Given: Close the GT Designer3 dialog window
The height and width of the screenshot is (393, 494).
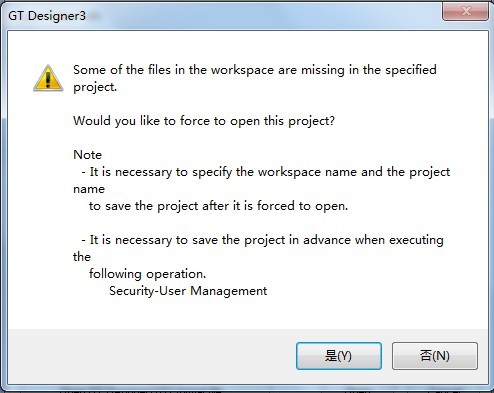Looking at the screenshot, I should tap(465, 11).
